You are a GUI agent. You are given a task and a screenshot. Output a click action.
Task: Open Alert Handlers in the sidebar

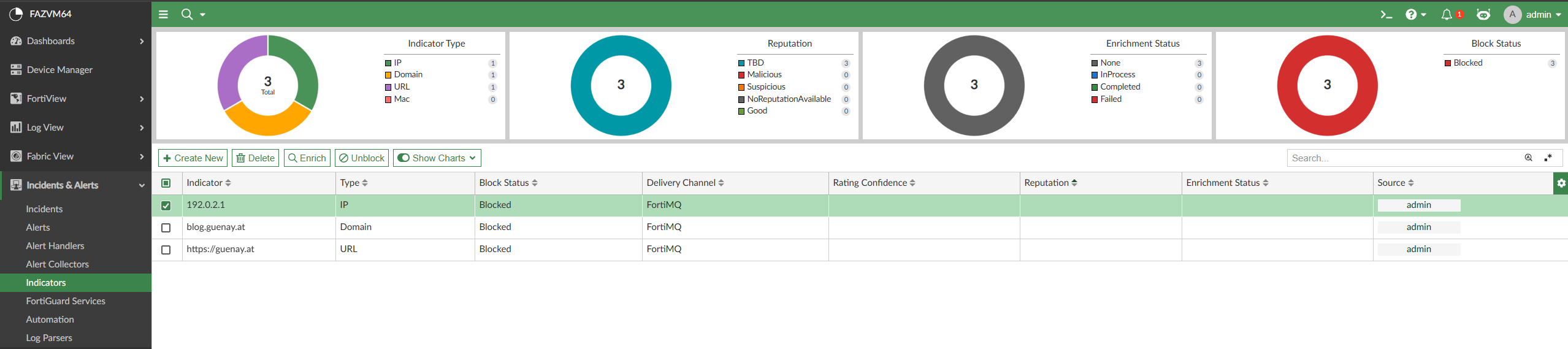click(55, 246)
